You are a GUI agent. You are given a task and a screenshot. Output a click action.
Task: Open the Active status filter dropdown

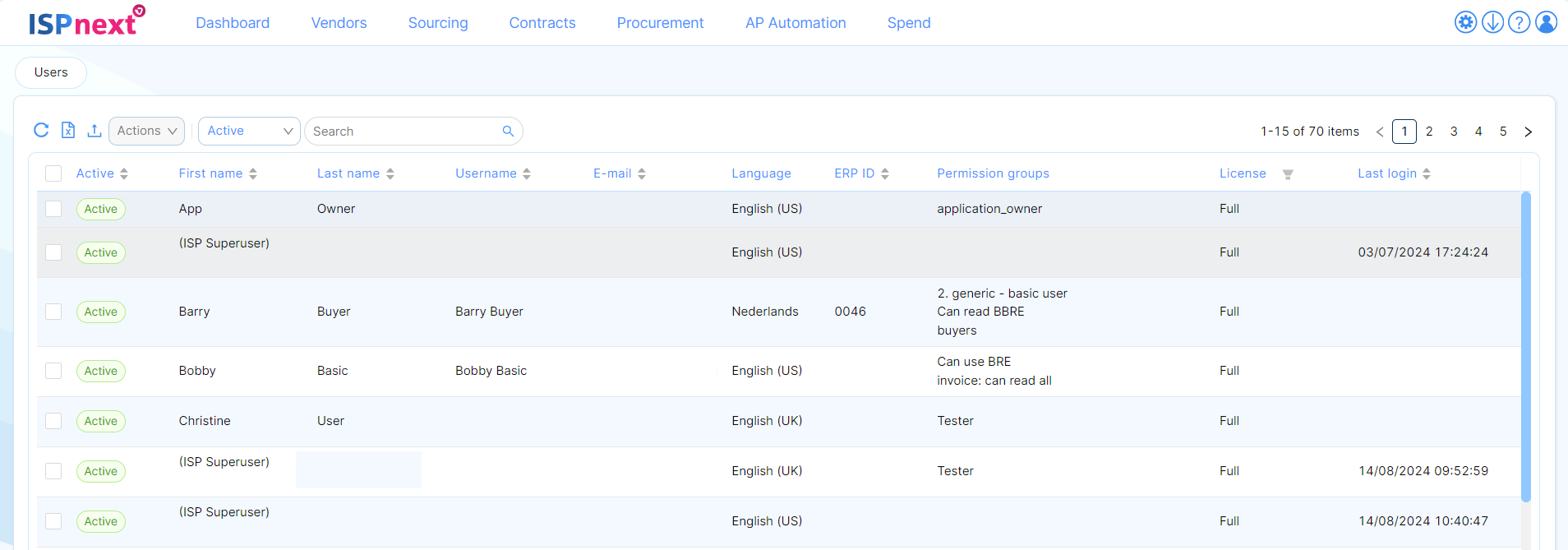249,131
